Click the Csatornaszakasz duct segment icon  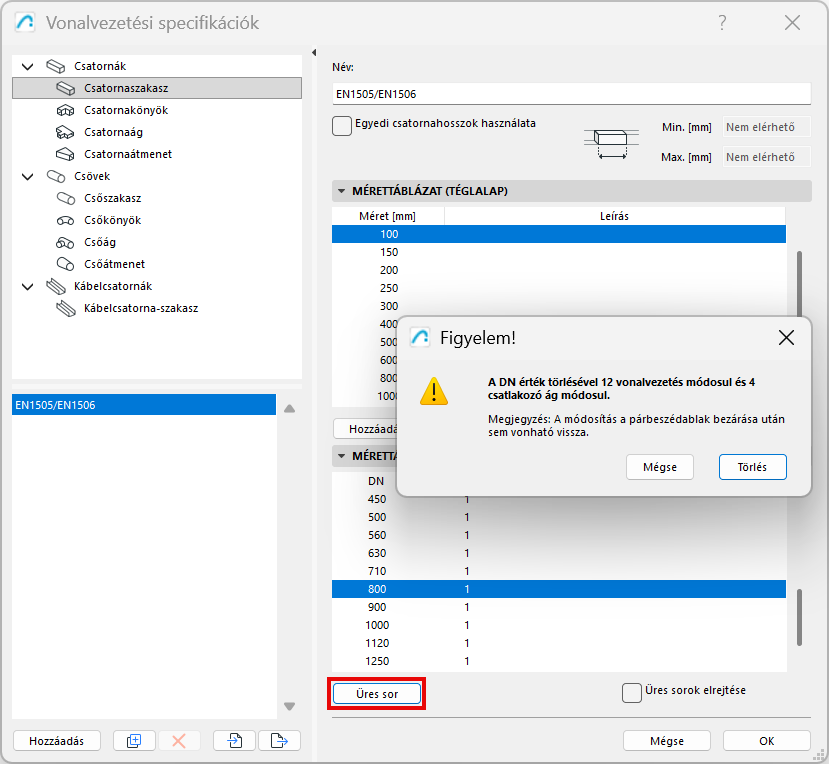[x=66, y=88]
